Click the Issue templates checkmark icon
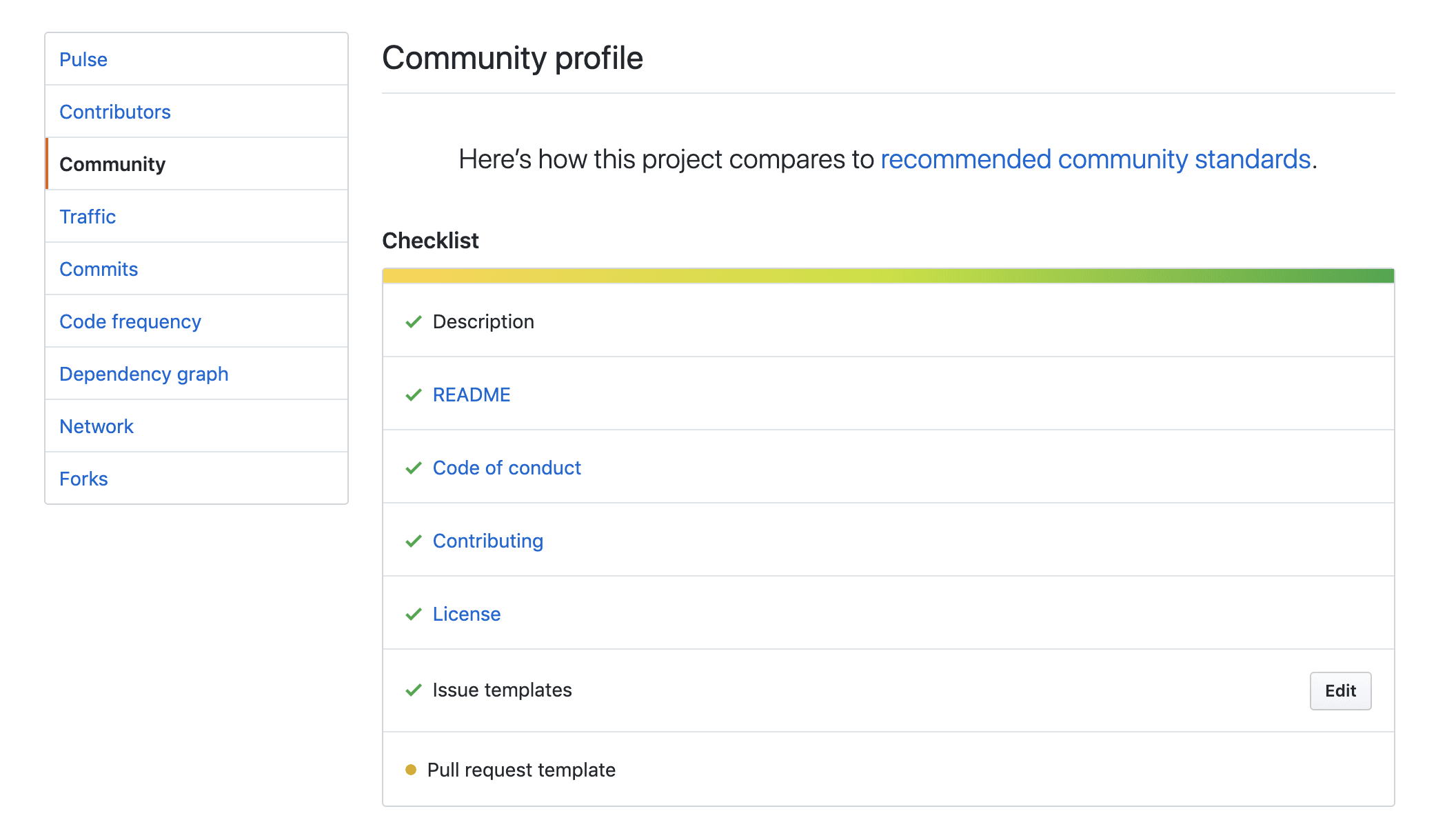The height and width of the screenshot is (829, 1456). pyautogui.click(x=414, y=690)
